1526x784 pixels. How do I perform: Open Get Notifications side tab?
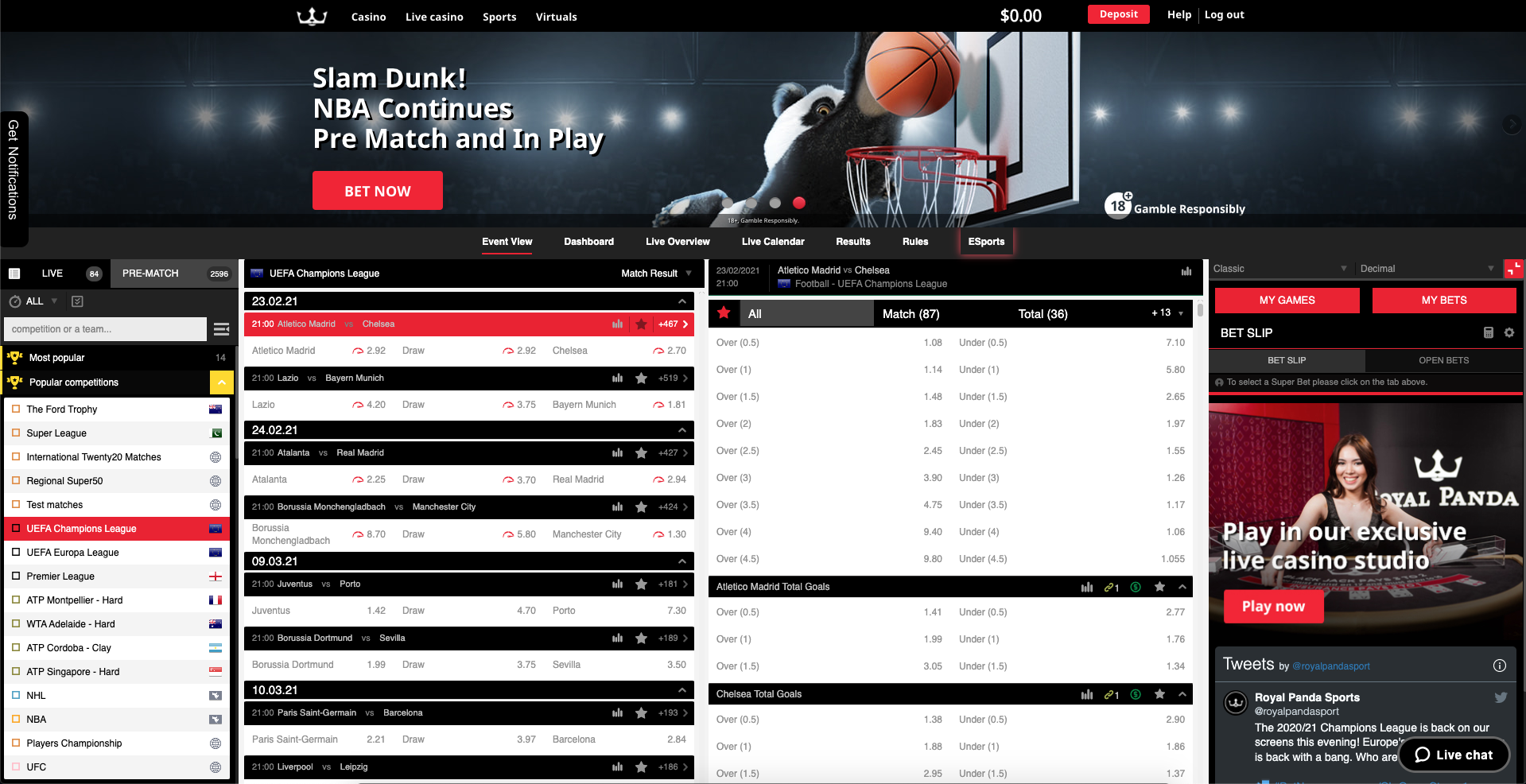click(x=14, y=178)
